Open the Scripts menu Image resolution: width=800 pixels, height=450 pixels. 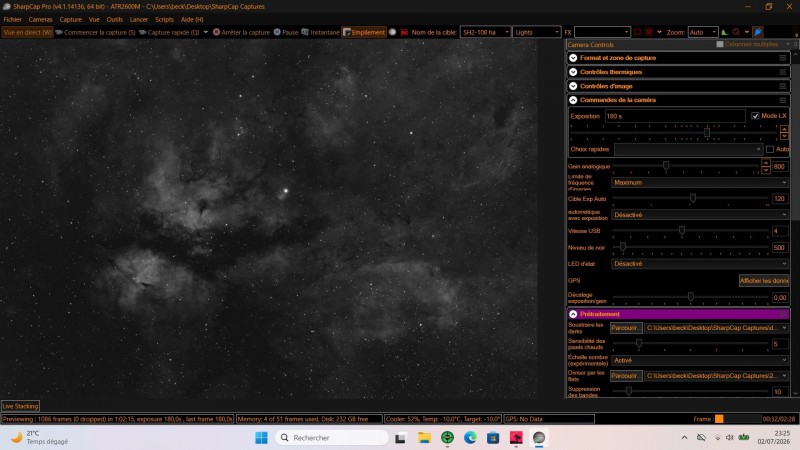[x=164, y=19]
